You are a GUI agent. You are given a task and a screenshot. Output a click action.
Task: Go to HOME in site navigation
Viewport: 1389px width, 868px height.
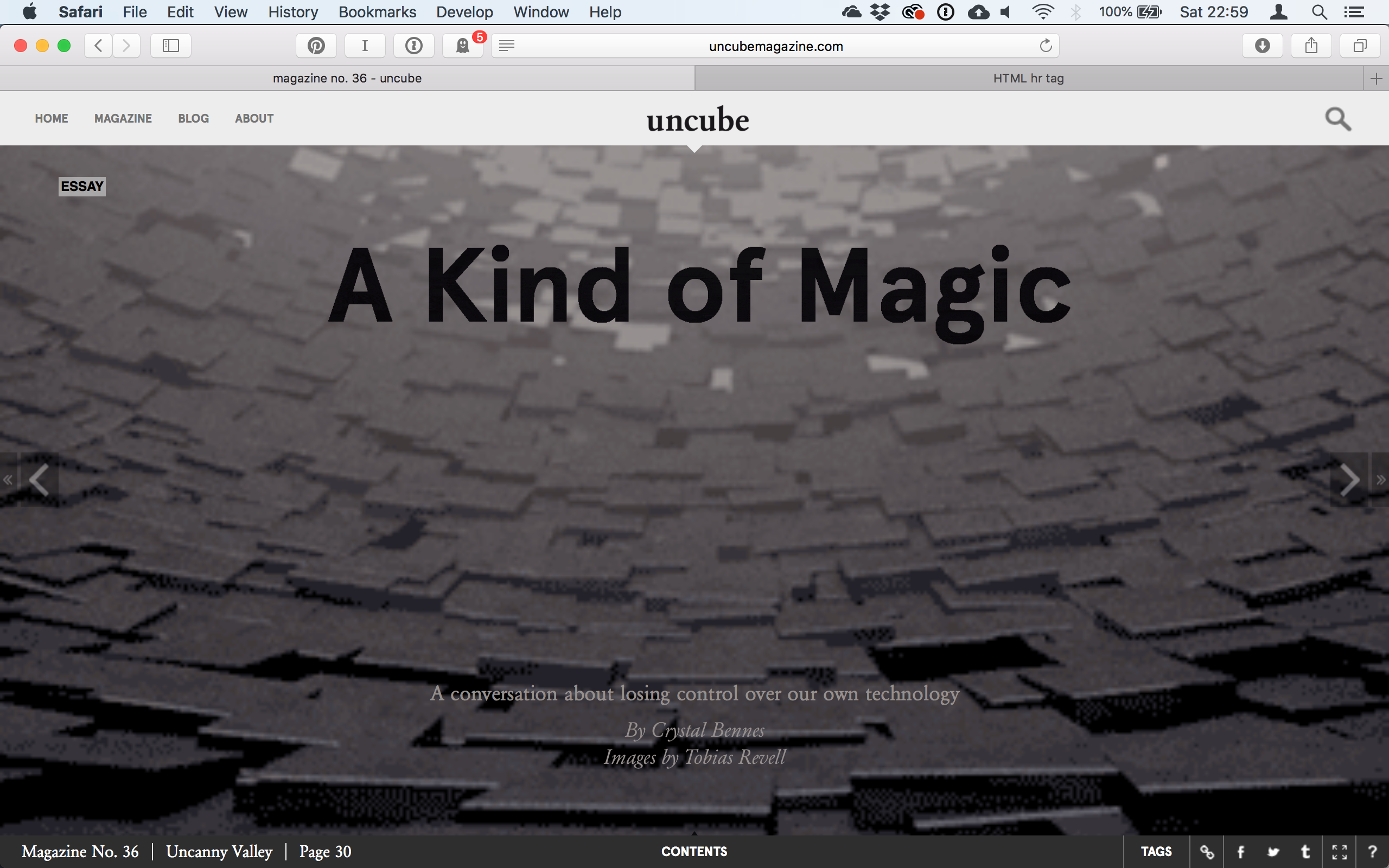point(51,118)
